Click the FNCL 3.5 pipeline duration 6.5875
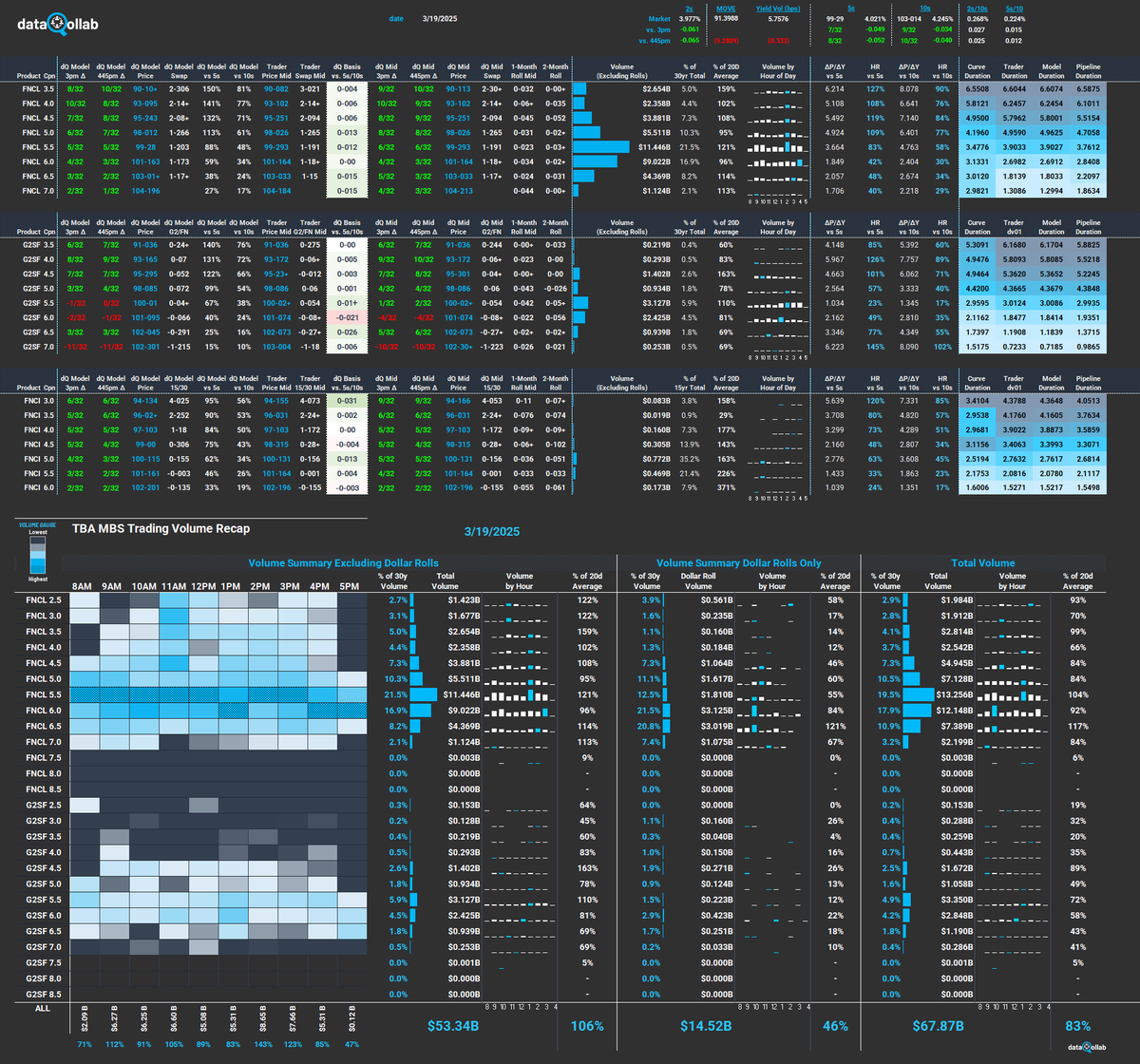The image size is (1140, 1064). (x=1088, y=87)
